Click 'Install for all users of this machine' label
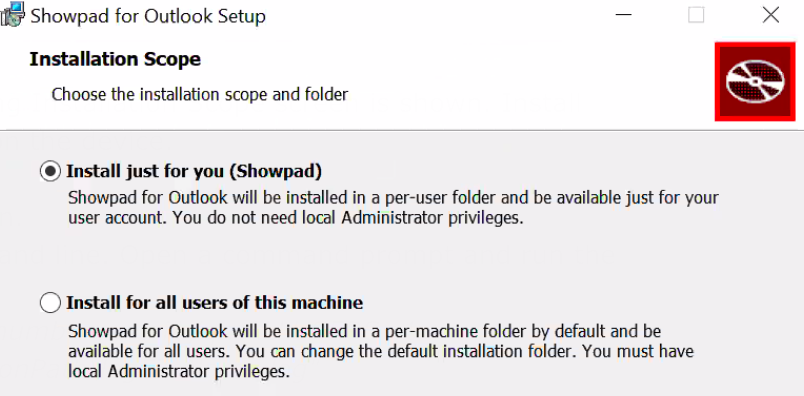This screenshot has height=396, width=804. (x=214, y=303)
